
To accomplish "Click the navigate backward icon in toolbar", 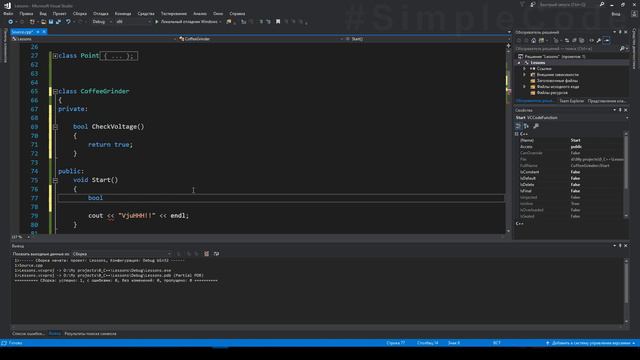I will click(x=11, y=22).
